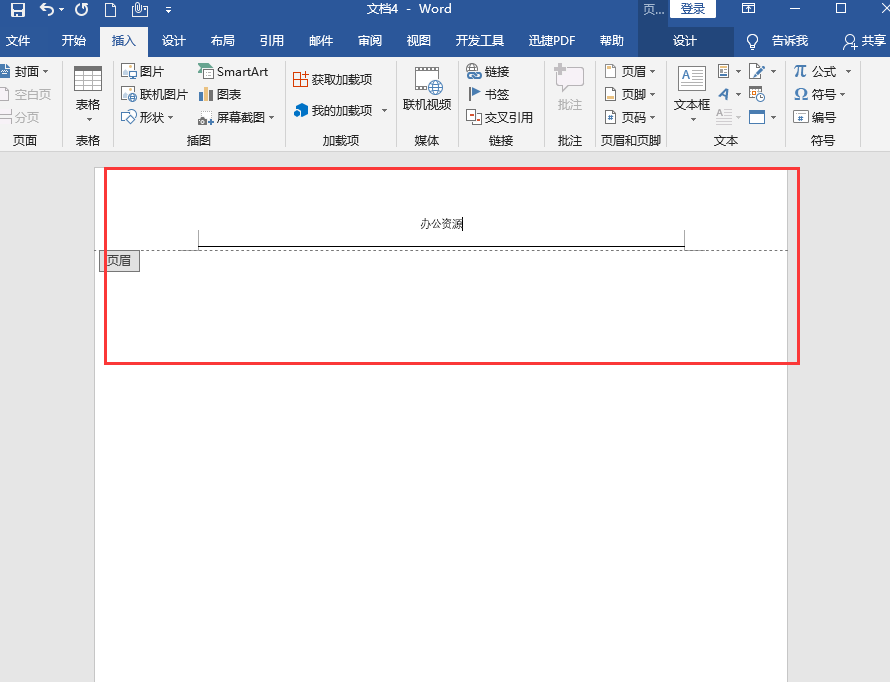Click the Save icon in title bar
Viewport: 890px width, 682px height.
18,9
